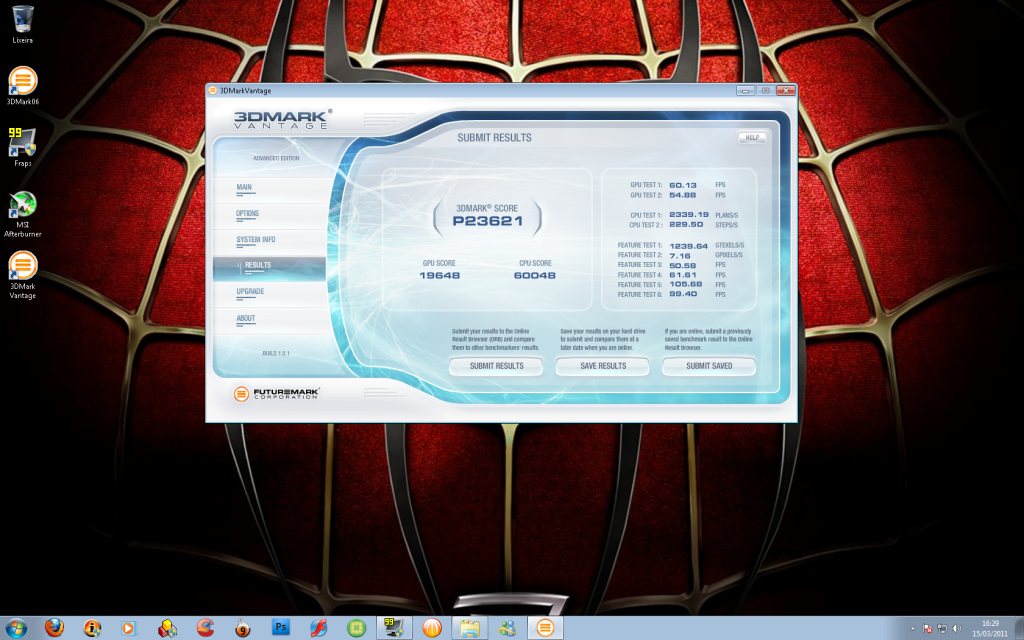This screenshot has height=640, width=1024.
Task: Click the 3DMarkVantage window title text
Action: click(246, 91)
